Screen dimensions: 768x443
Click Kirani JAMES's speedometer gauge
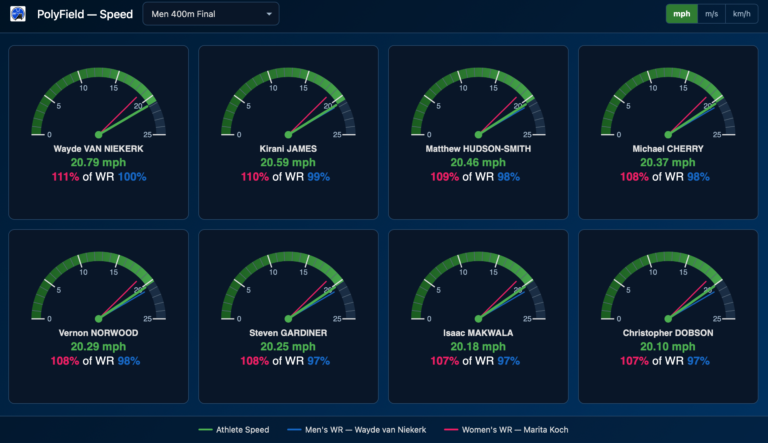coord(288,105)
